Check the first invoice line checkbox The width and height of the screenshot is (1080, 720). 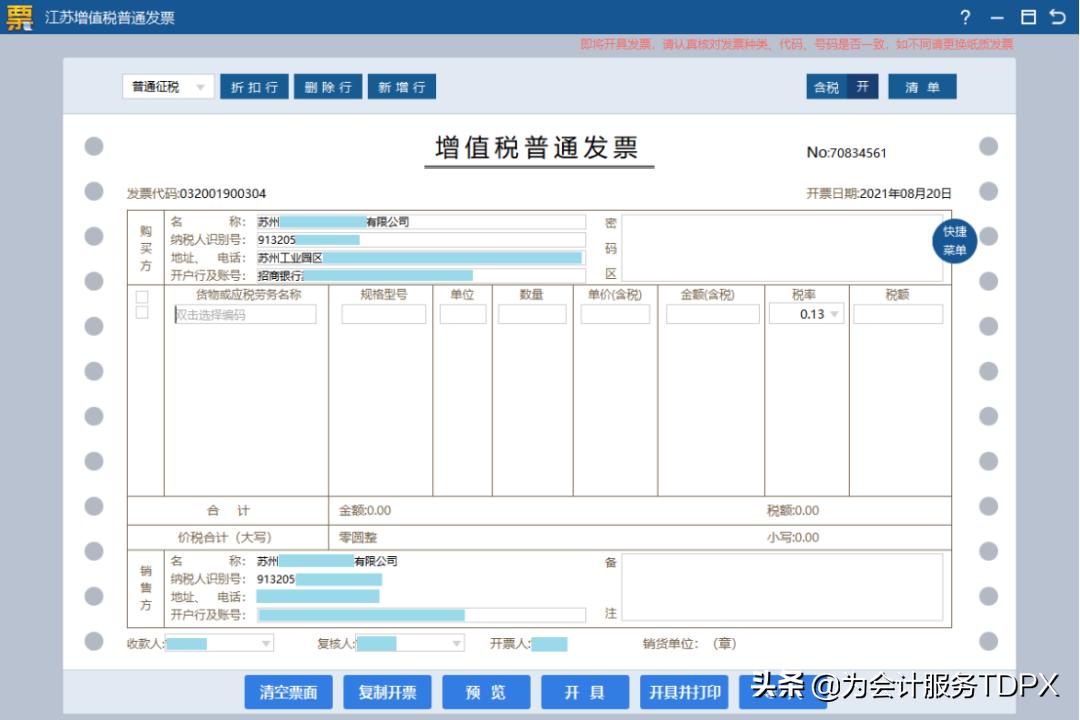click(140, 297)
